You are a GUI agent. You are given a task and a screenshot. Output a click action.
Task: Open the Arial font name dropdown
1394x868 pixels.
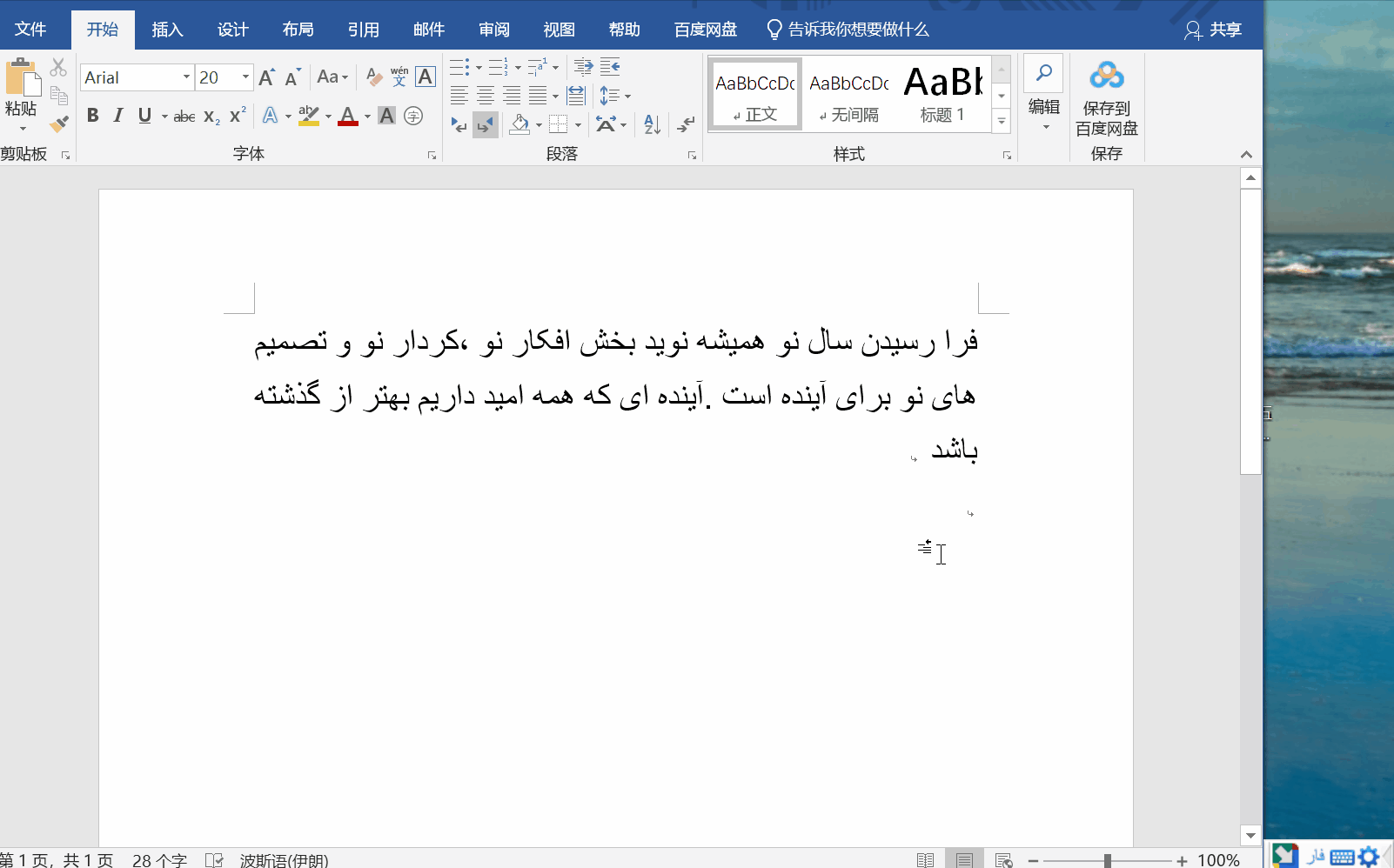click(x=186, y=77)
